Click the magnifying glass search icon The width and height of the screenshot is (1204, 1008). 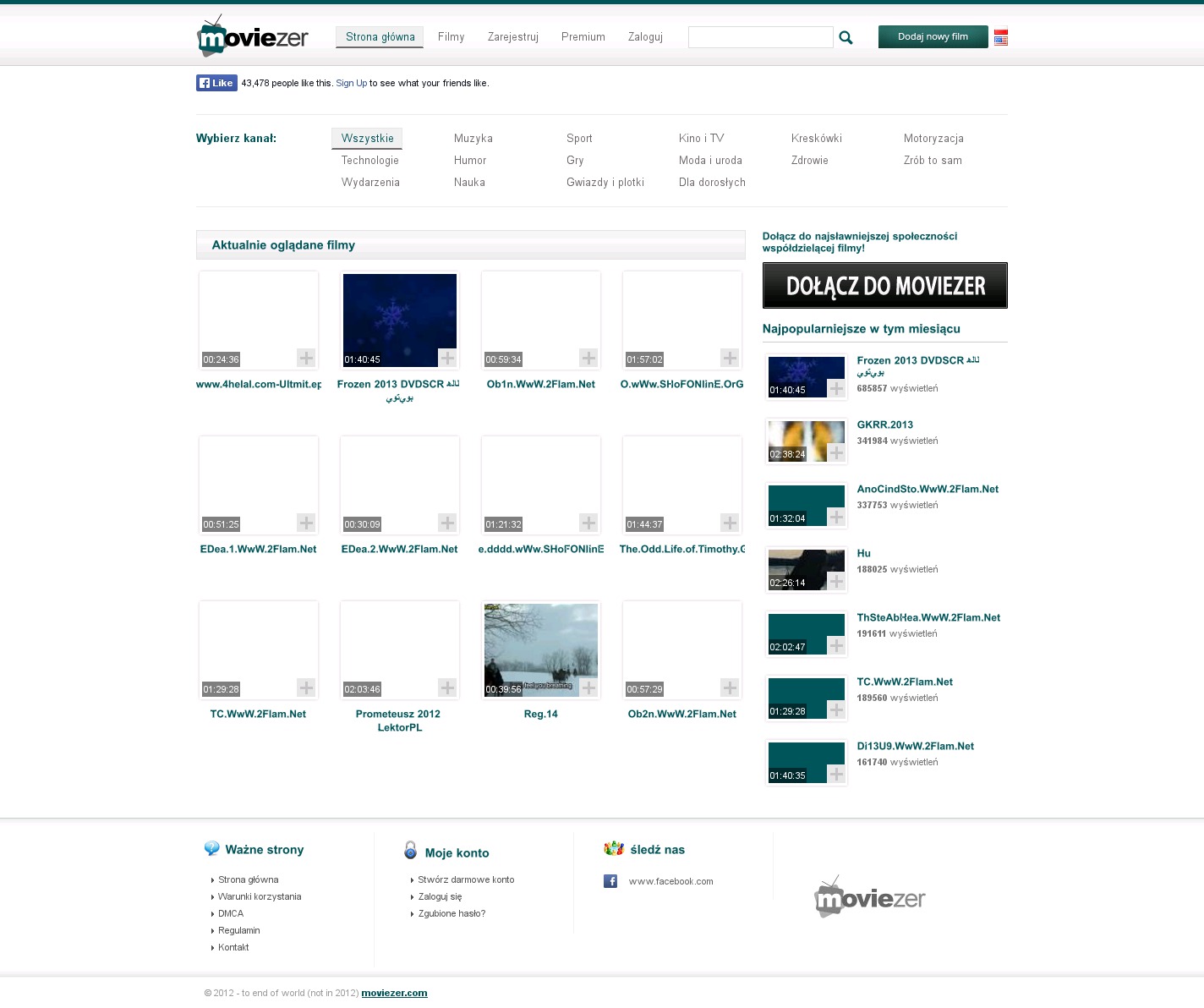coord(846,38)
